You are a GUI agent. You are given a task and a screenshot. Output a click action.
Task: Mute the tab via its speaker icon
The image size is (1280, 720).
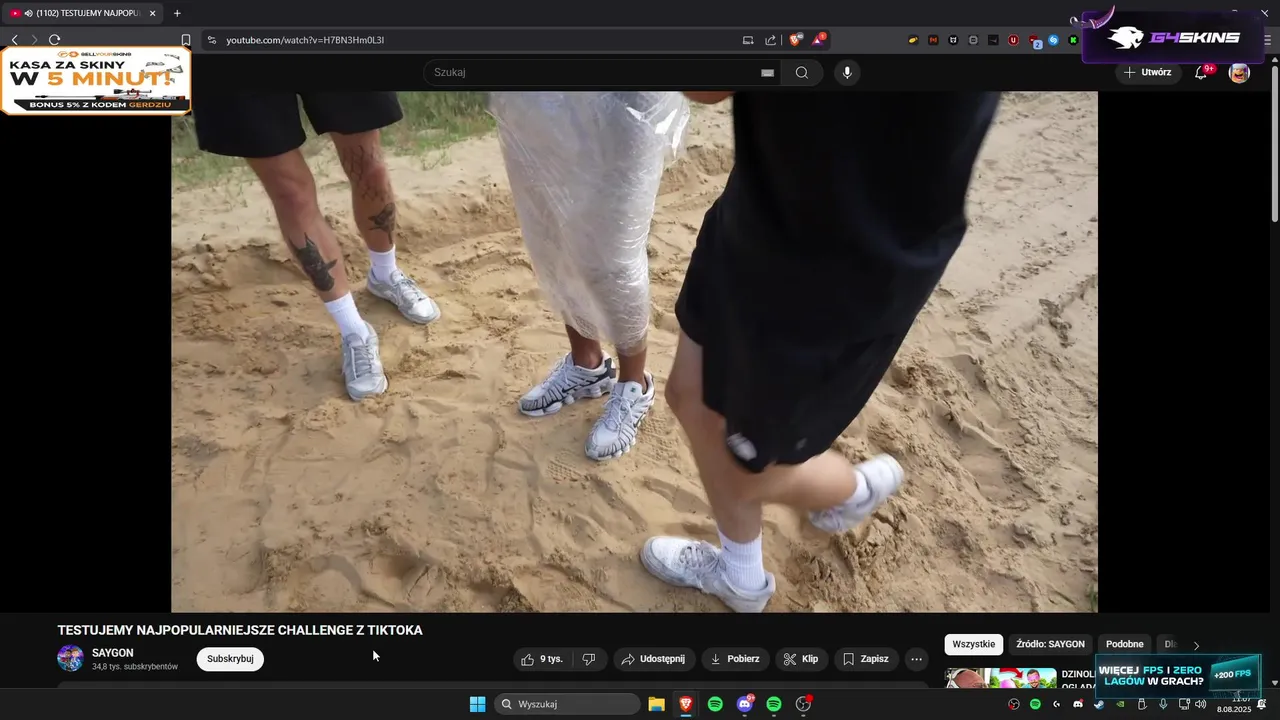pyautogui.click(x=27, y=13)
